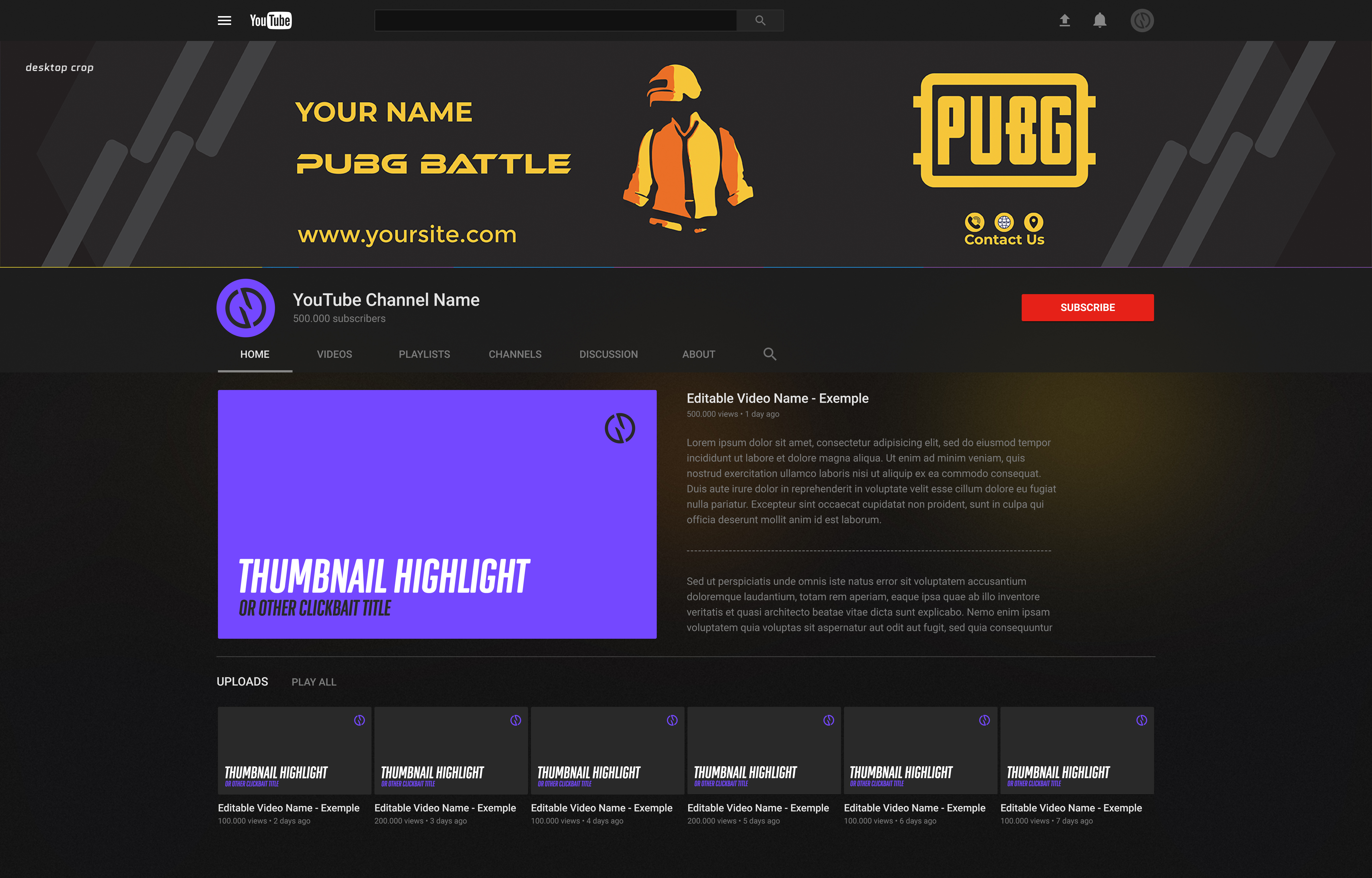This screenshot has height=878, width=1372.
Task: Click the first upload thumbnail with 100.000 views
Action: point(294,750)
